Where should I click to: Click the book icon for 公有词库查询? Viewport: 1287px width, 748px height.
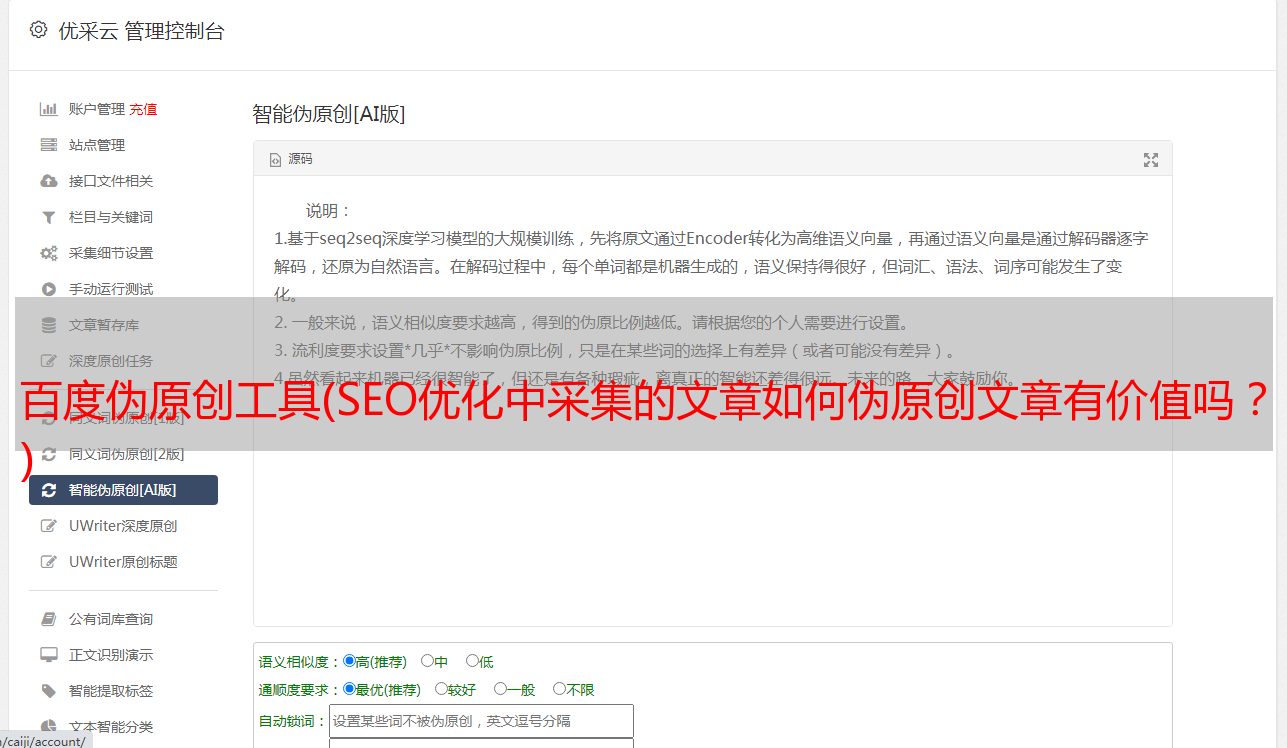click(48, 619)
